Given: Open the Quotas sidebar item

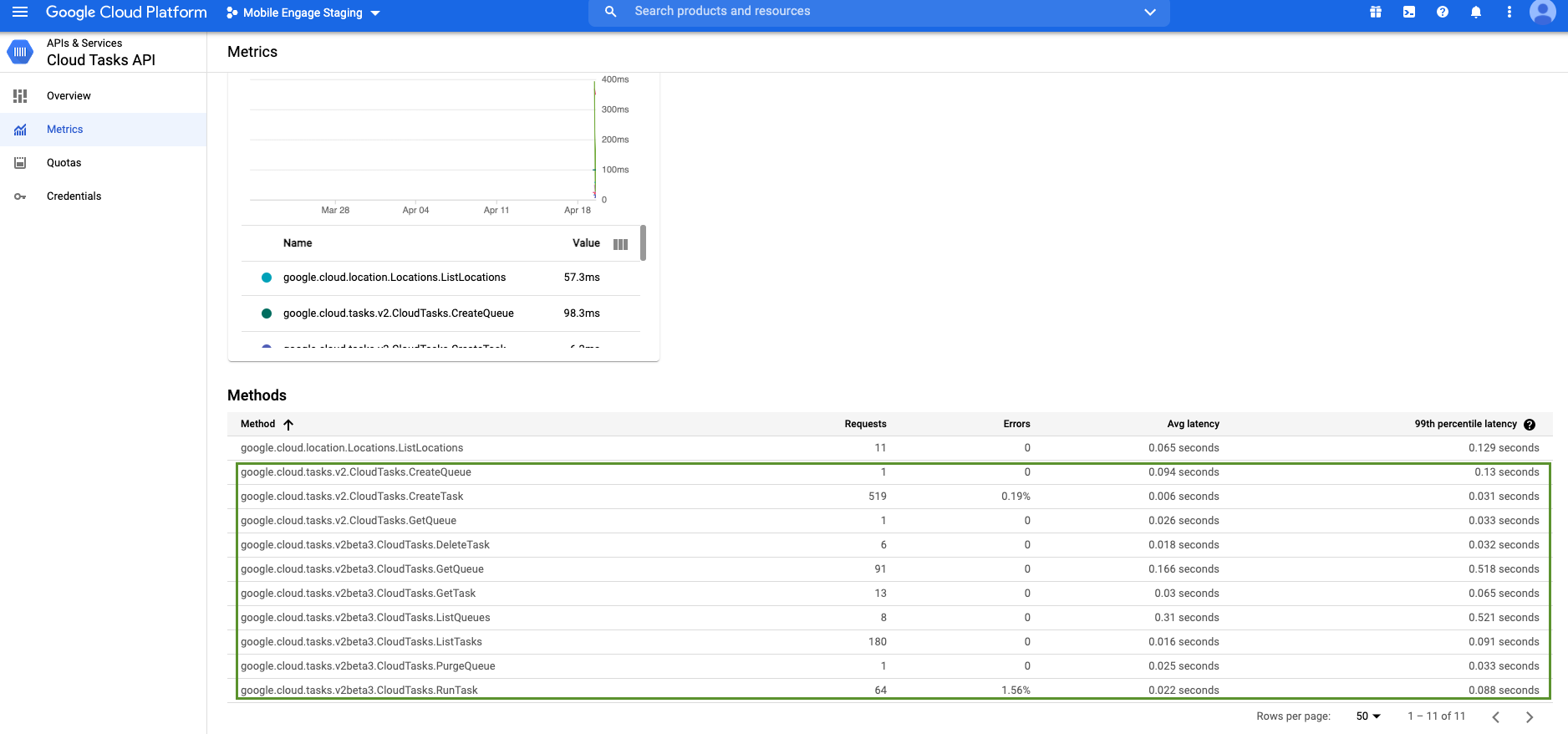Looking at the screenshot, I should click(x=103, y=163).
